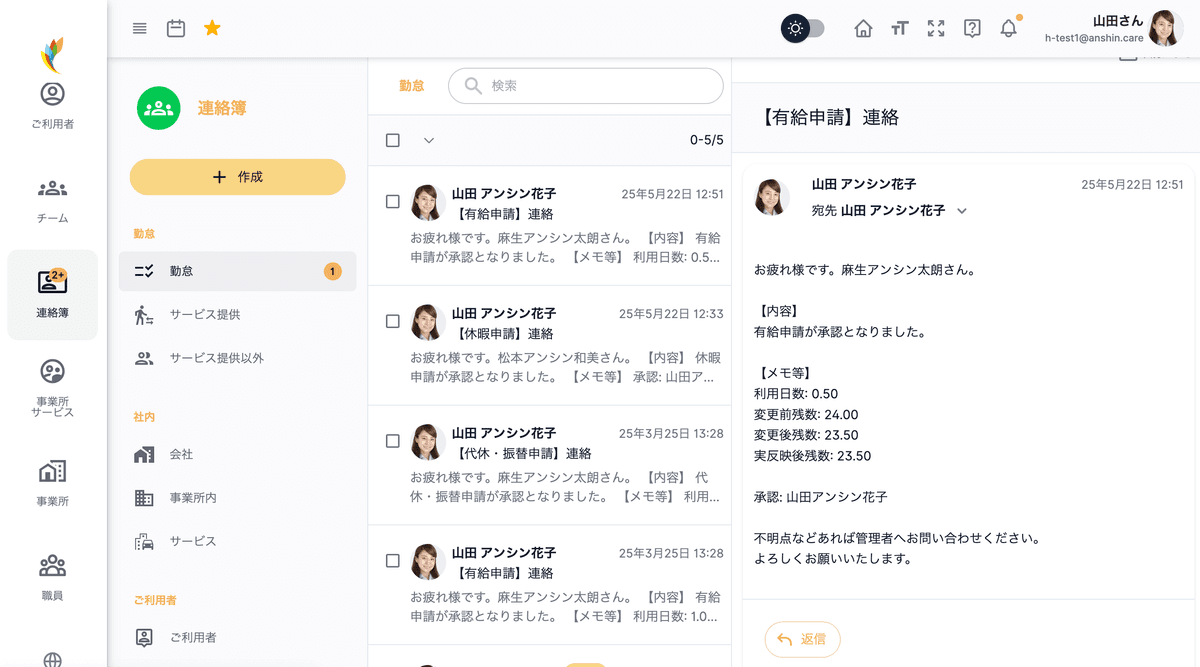Open the ご利用者 sidebar icon

52,106
